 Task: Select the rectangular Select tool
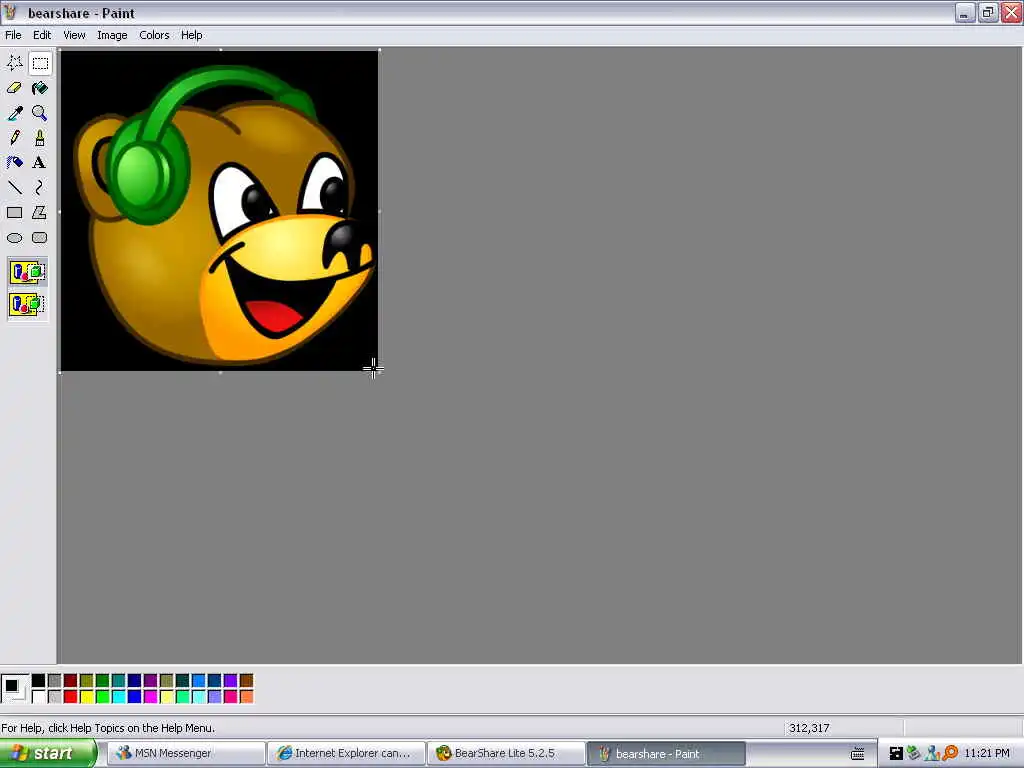[40, 63]
